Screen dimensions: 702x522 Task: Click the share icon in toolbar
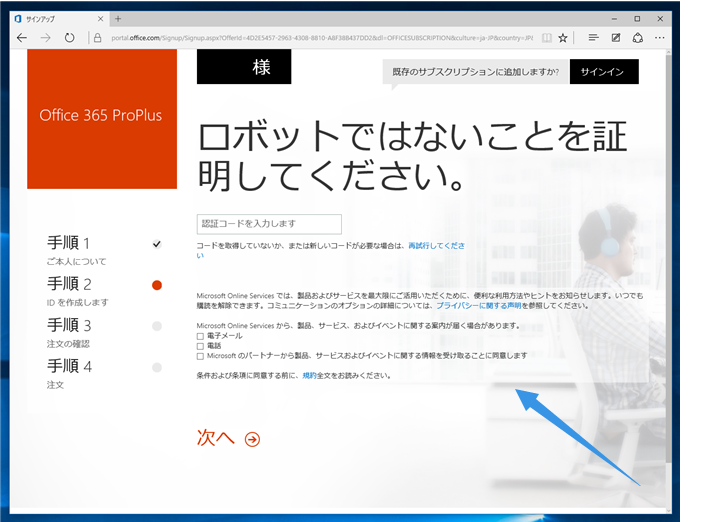tap(638, 38)
